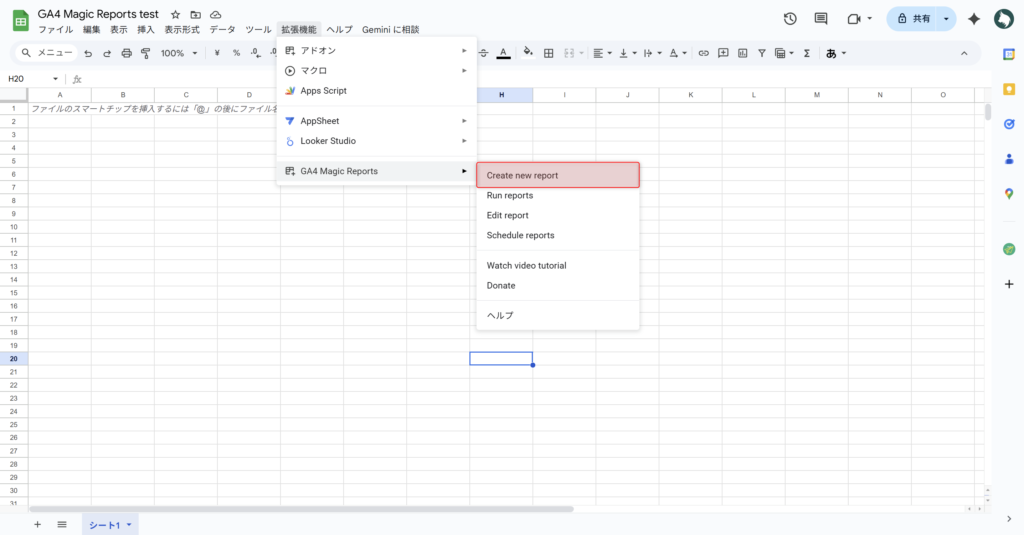Image resolution: width=1024 pixels, height=535 pixels.
Task: Click the formula bar input
Action: coord(536,79)
